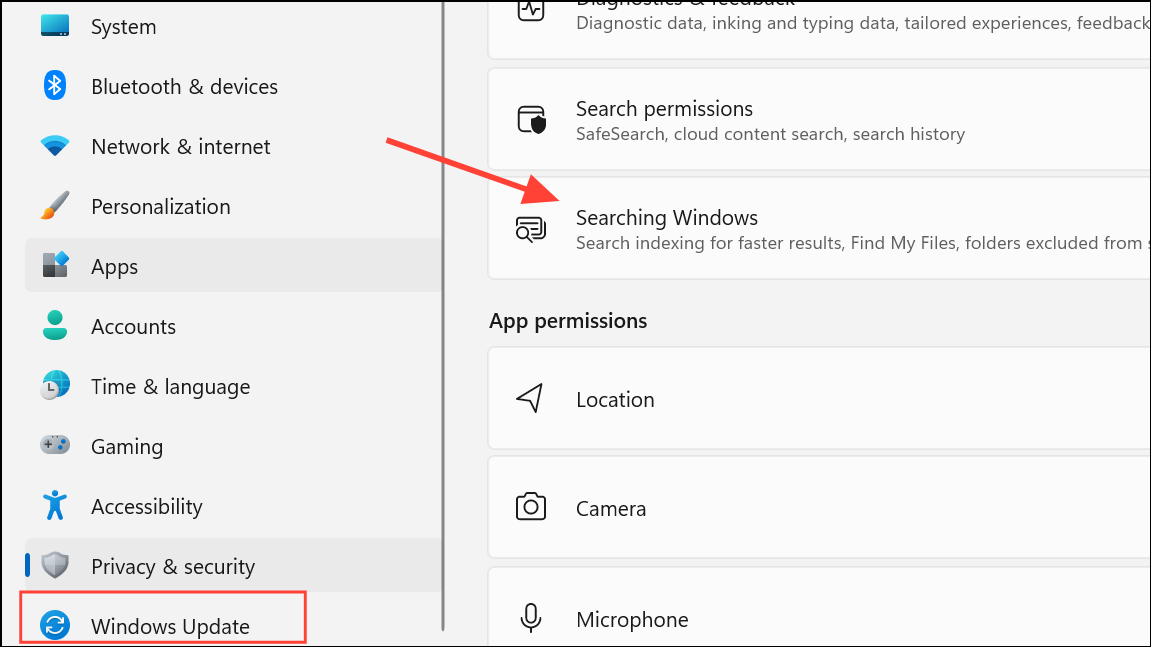Click the Privacy & security shield icon
Screen dimensions: 1151x647
click(x=55, y=565)
